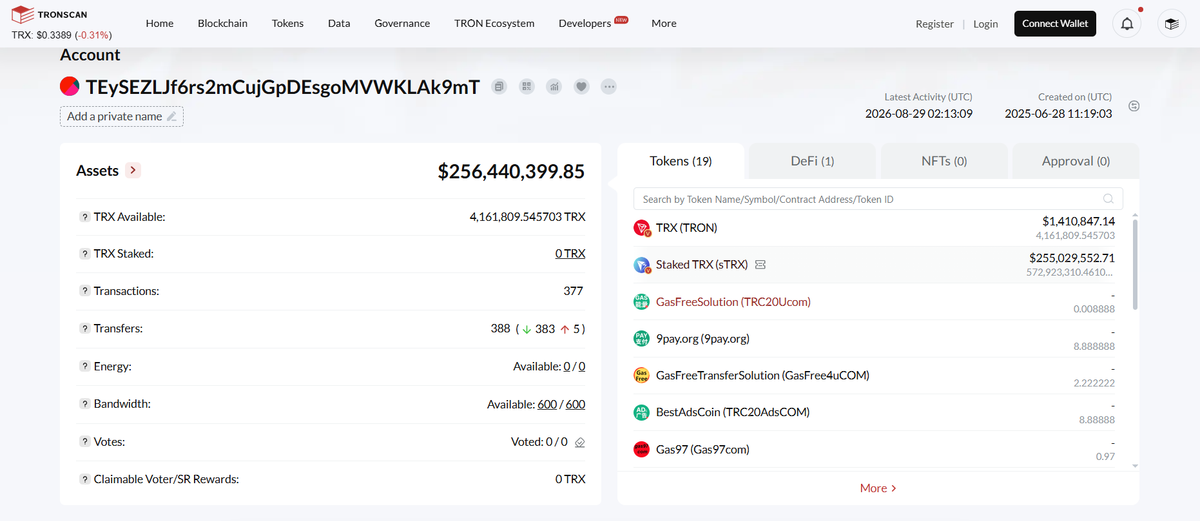This screenshot has height=521, width=1200.
Task: Open the More menu in the navbar
Action: coord(664,23)
